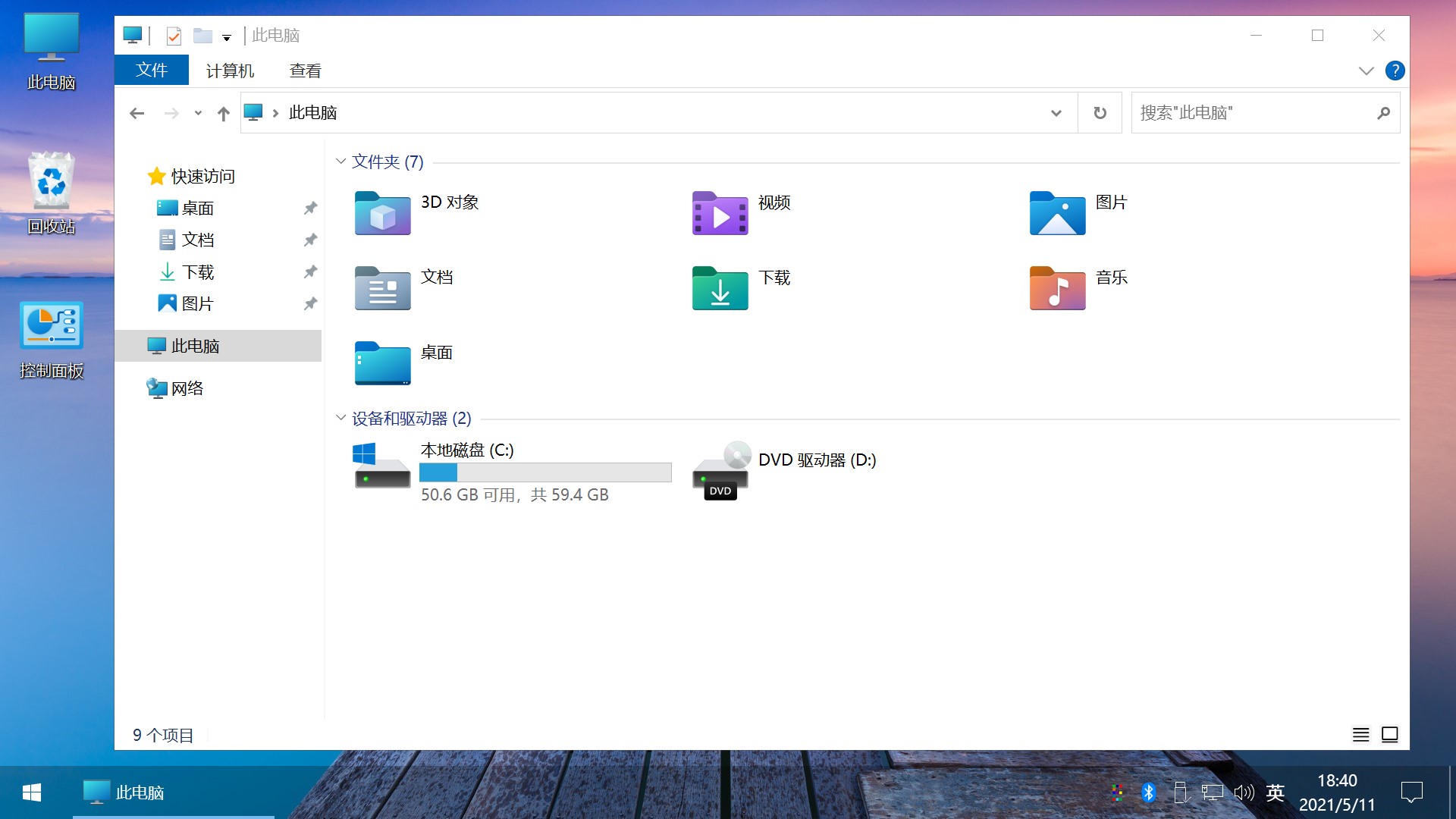Click the refresh icon in address bar
This screenshot has width=1456, height=819.
pyautogui.click(x=1100, y=112)
